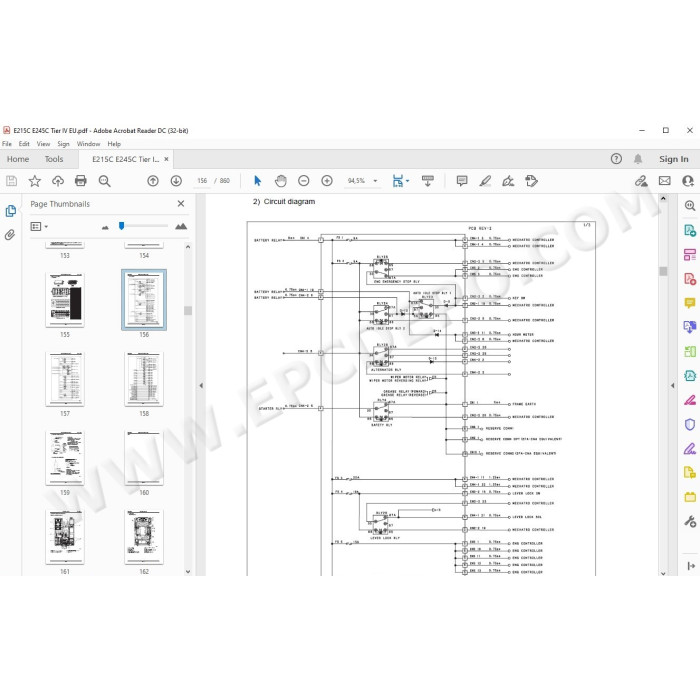The image size is (700, 700).
Task: Close the Page Thumbnails panel
Action: 181,204
